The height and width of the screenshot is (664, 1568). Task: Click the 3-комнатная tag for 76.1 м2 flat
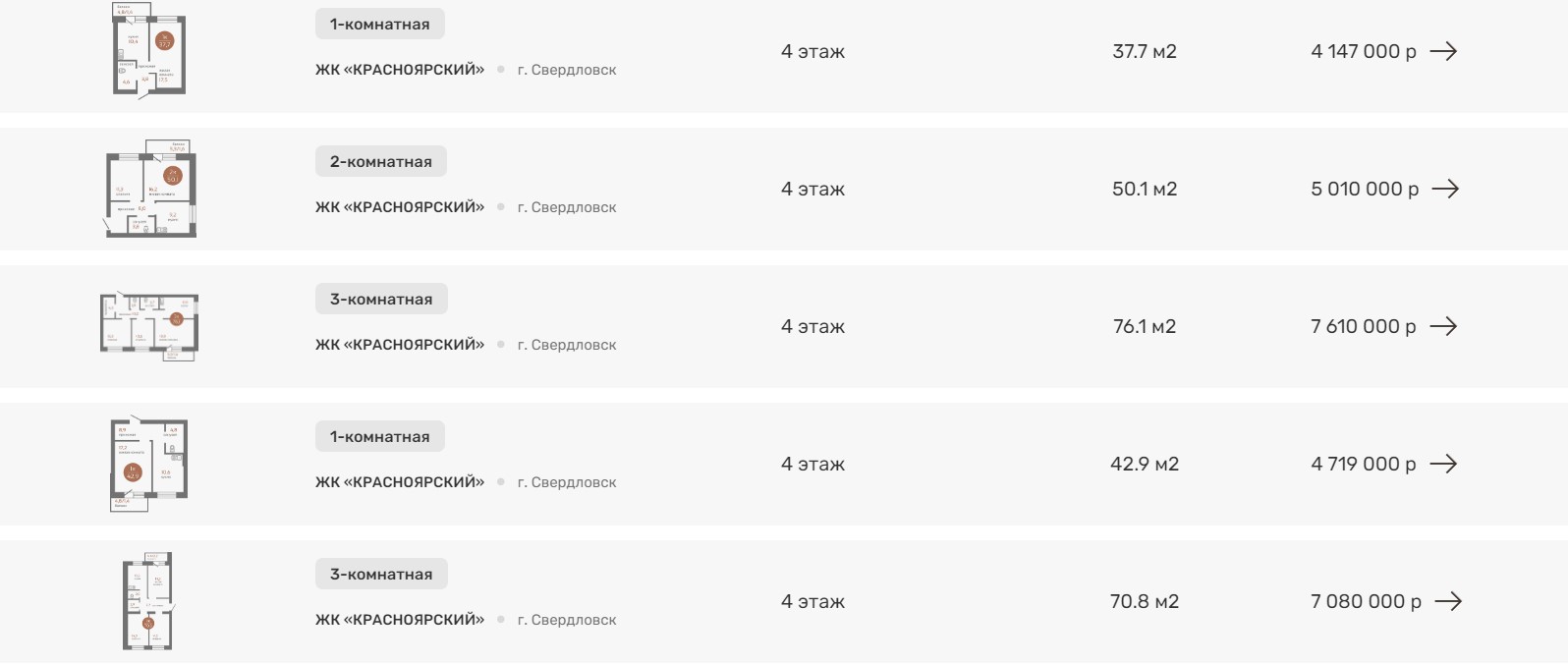tap(381, 300)
